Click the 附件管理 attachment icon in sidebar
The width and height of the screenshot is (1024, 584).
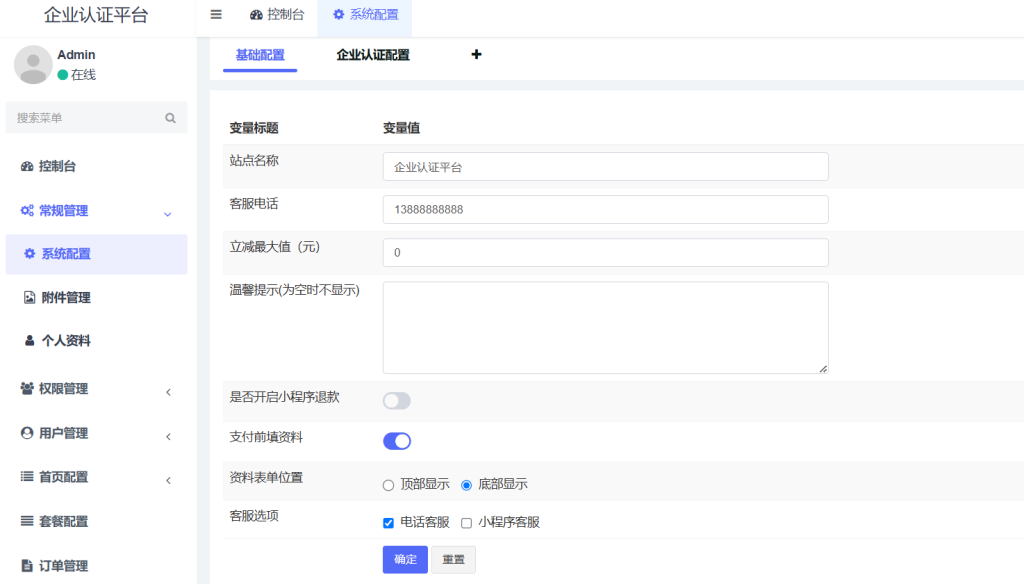point(29,297)
